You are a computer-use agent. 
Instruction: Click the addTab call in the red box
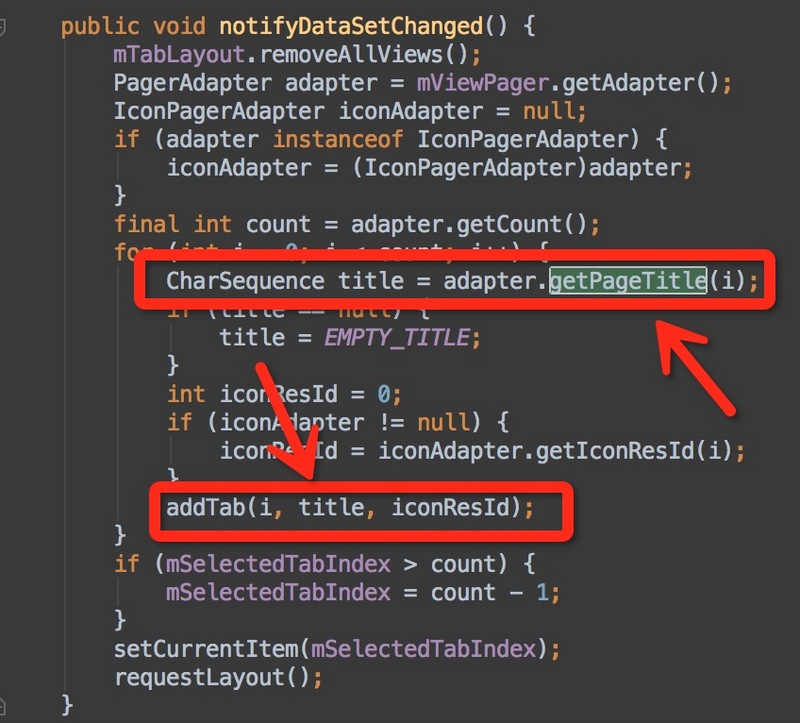pyautogui.click(x=206, y=507)
